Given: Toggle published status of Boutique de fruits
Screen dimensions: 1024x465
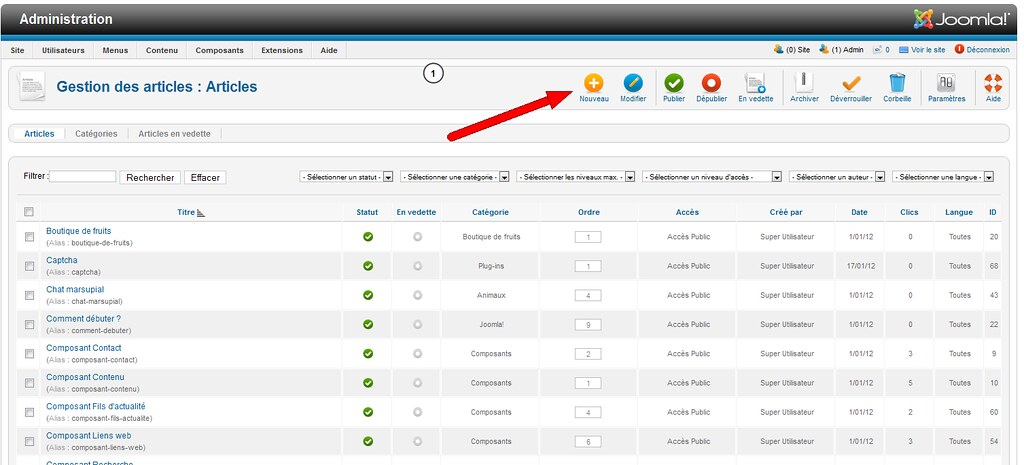Looking at the screenshot, I should [x=368, y=236].
